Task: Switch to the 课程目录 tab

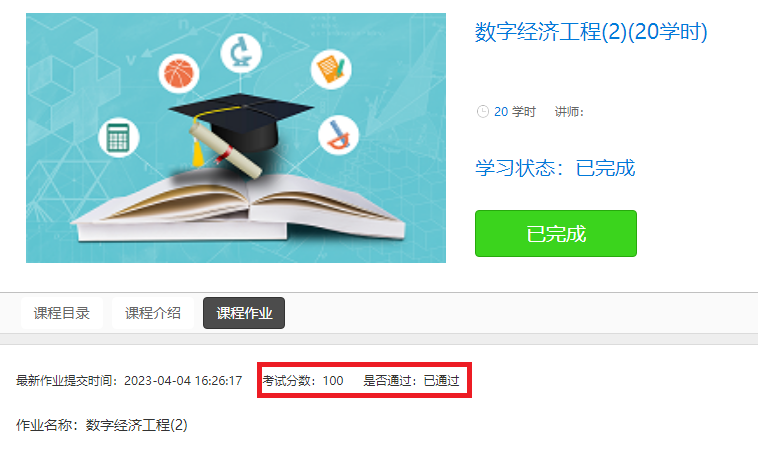Action: tap(62, 313)
